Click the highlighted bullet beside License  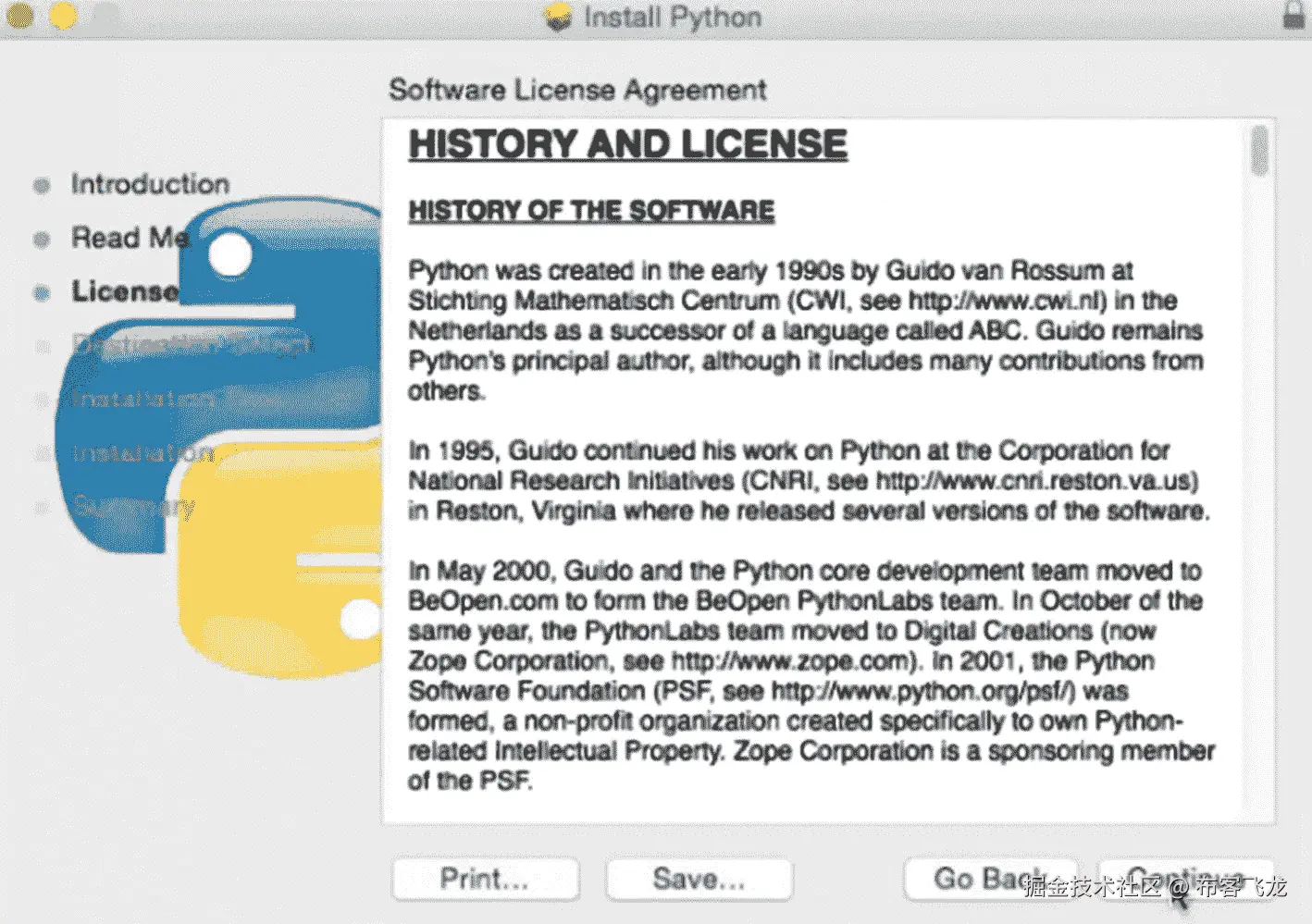click(41, 292)
